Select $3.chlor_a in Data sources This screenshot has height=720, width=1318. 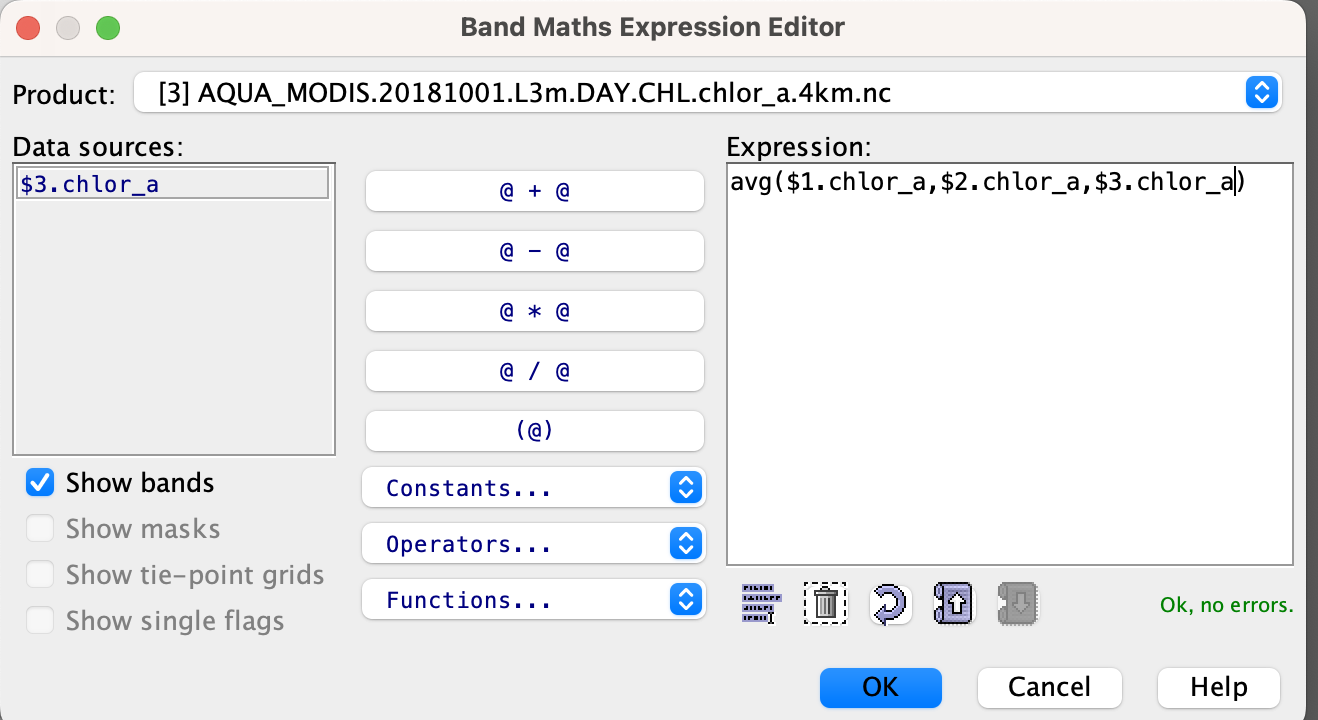[x=173, y=184]
